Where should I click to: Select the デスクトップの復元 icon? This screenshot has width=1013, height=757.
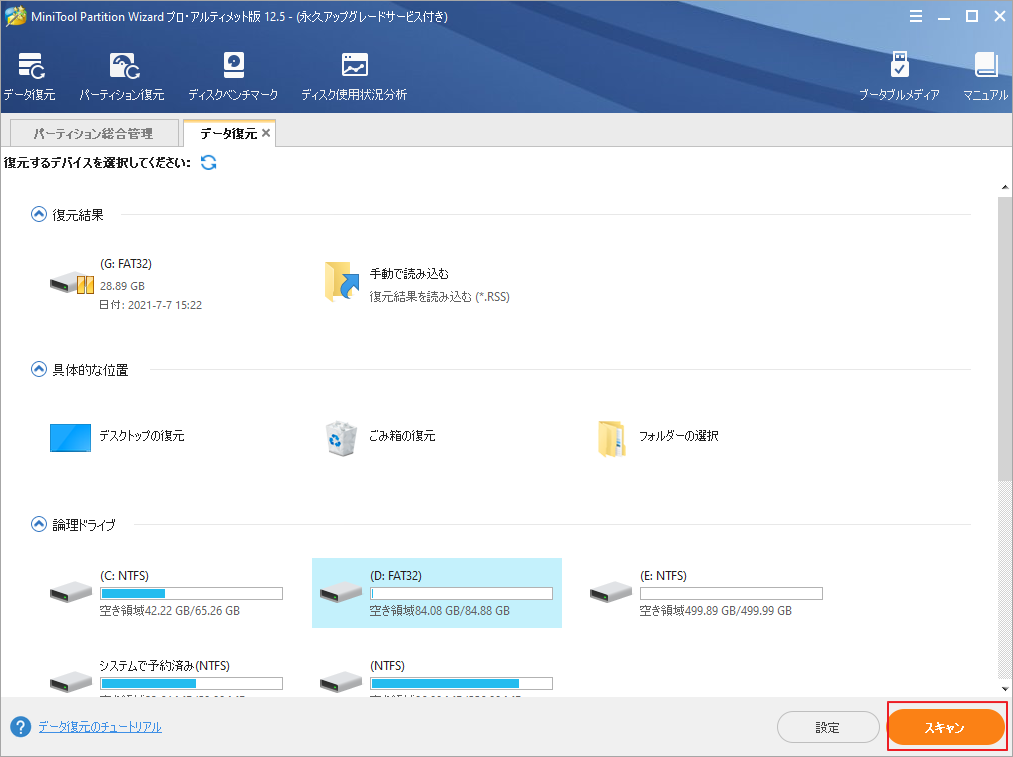tap(70, 437)
